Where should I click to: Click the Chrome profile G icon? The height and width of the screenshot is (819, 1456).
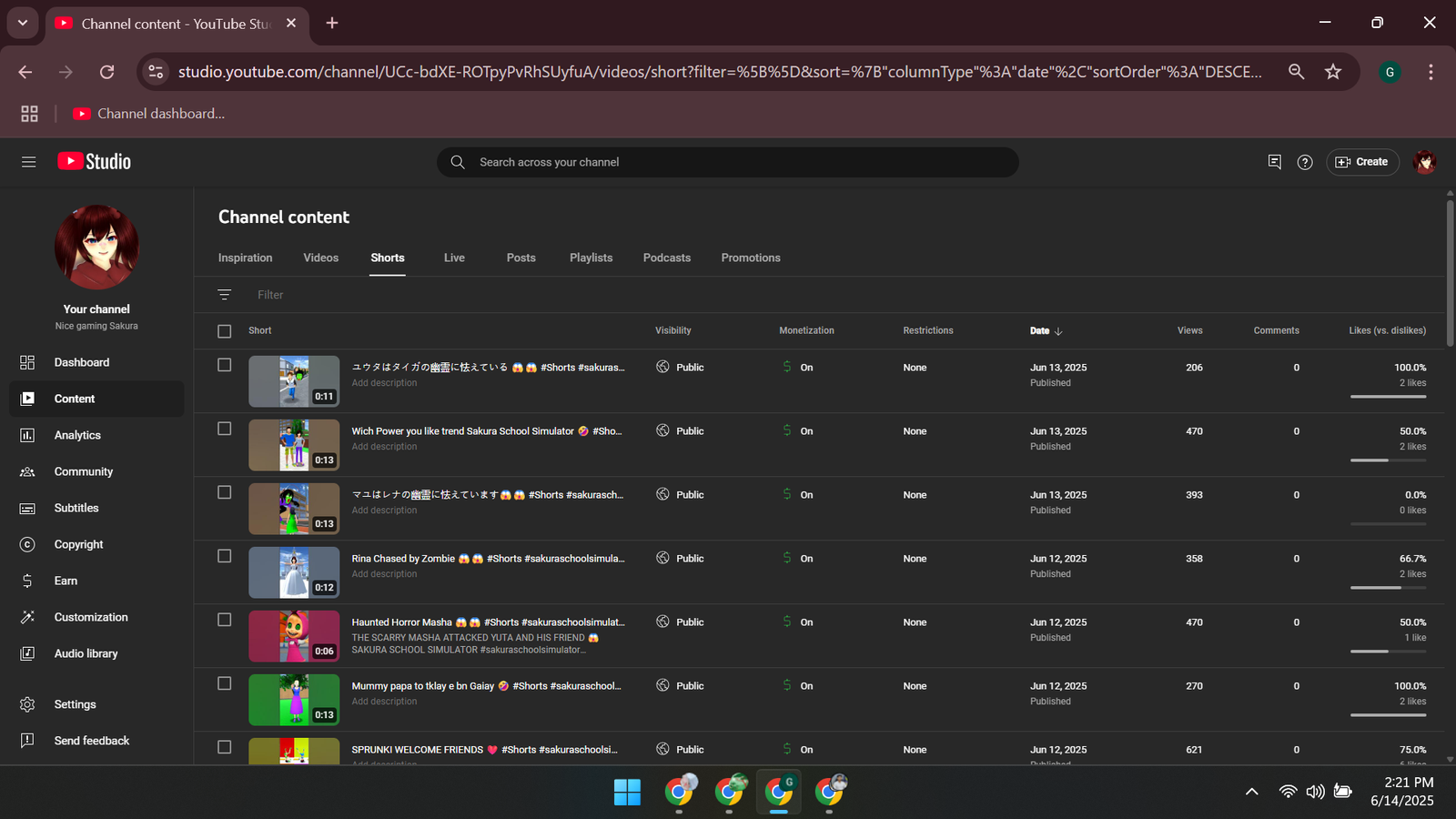[1390, 72]
